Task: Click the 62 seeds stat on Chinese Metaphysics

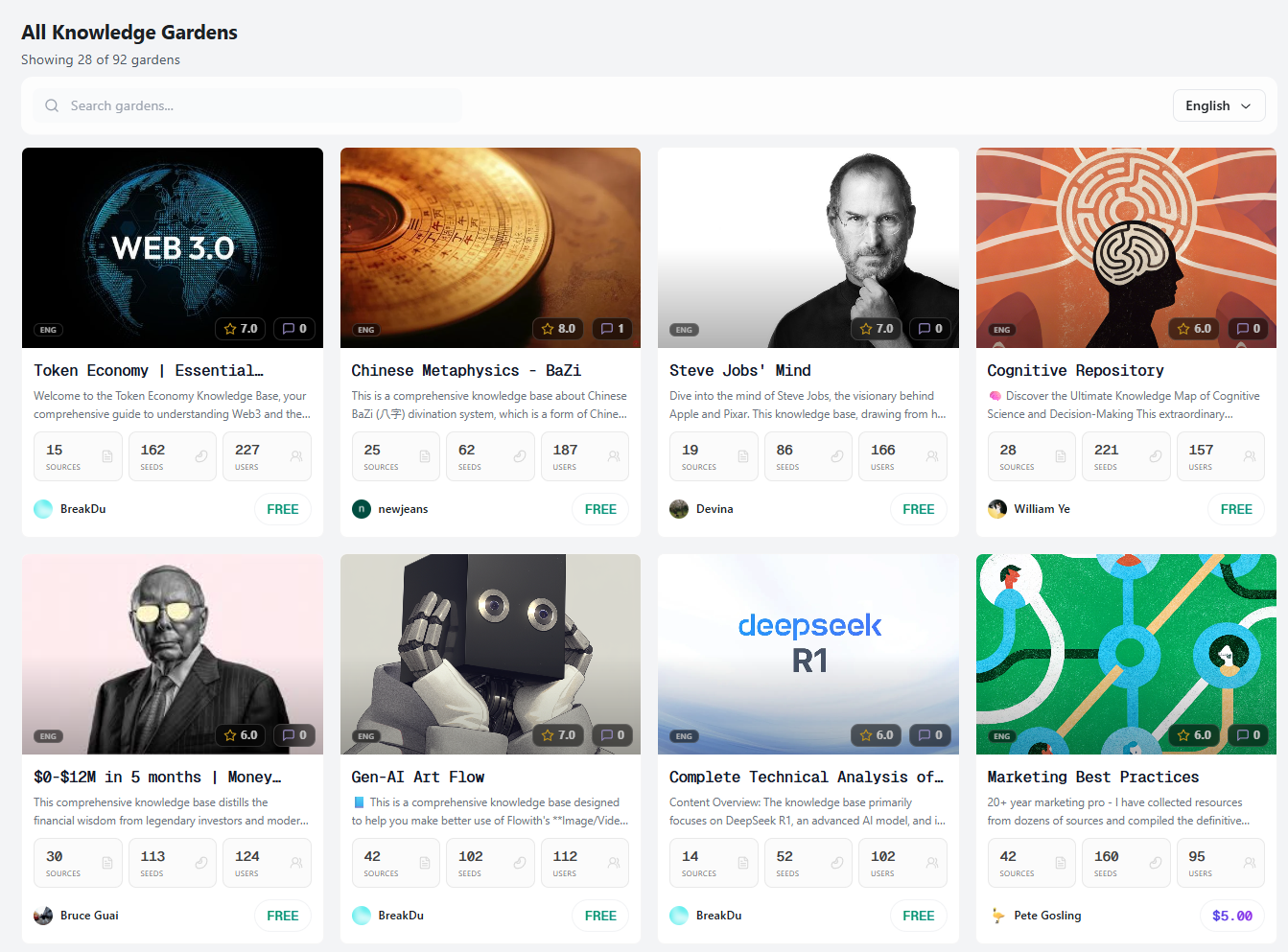Action: (x=490, y=456)
